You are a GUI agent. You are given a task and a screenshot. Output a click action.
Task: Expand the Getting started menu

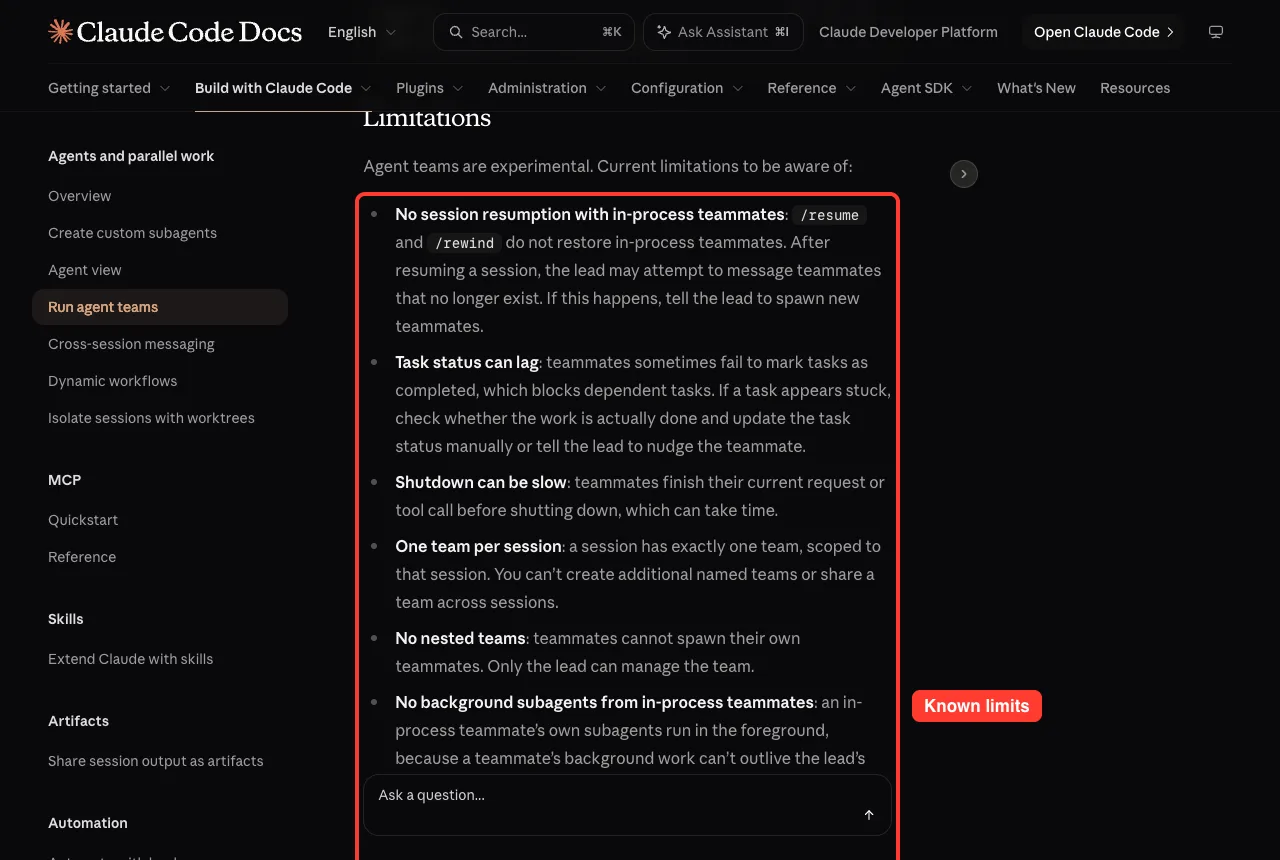coord(109,88)
